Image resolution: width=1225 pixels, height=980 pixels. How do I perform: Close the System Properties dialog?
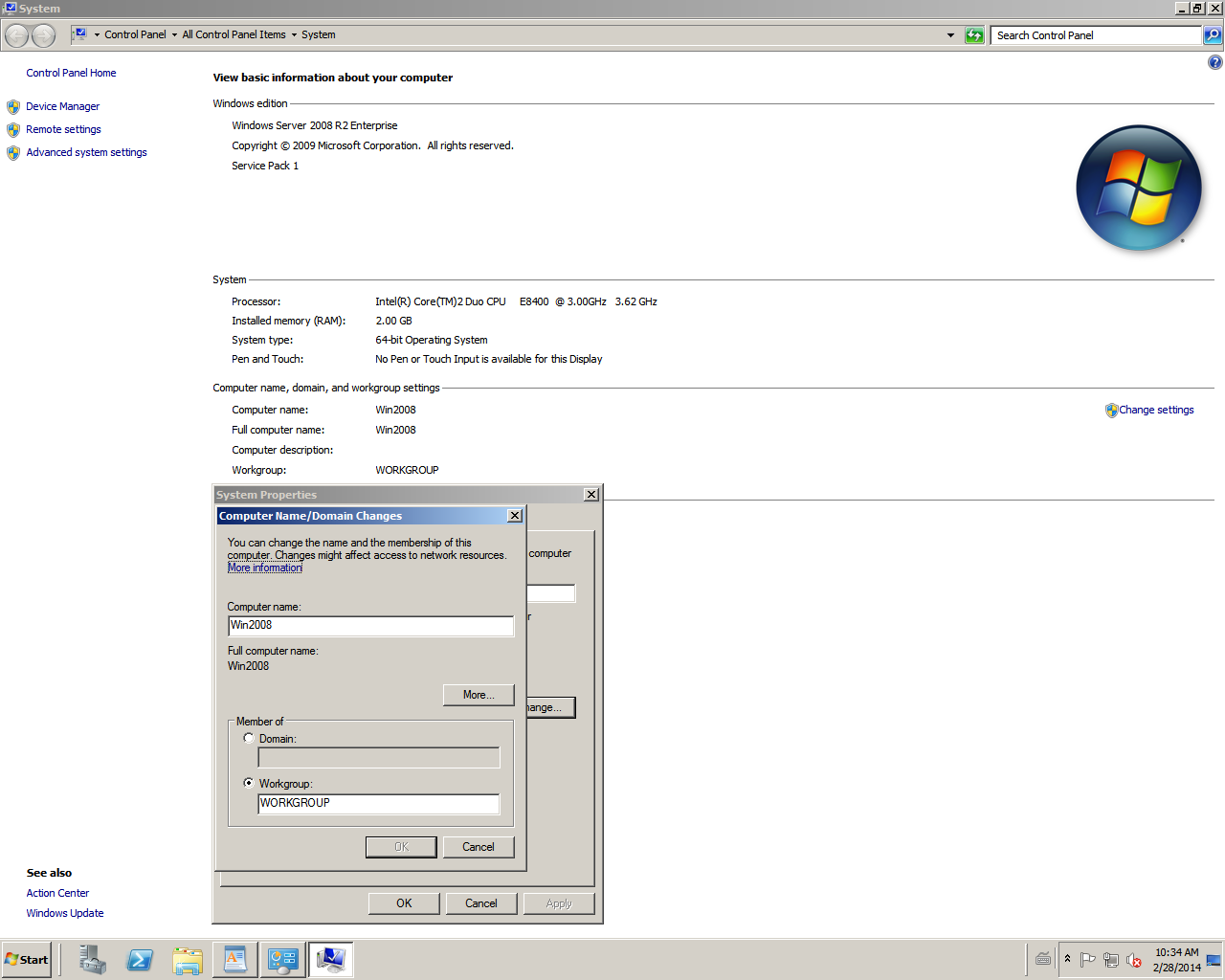coord(591,495)
